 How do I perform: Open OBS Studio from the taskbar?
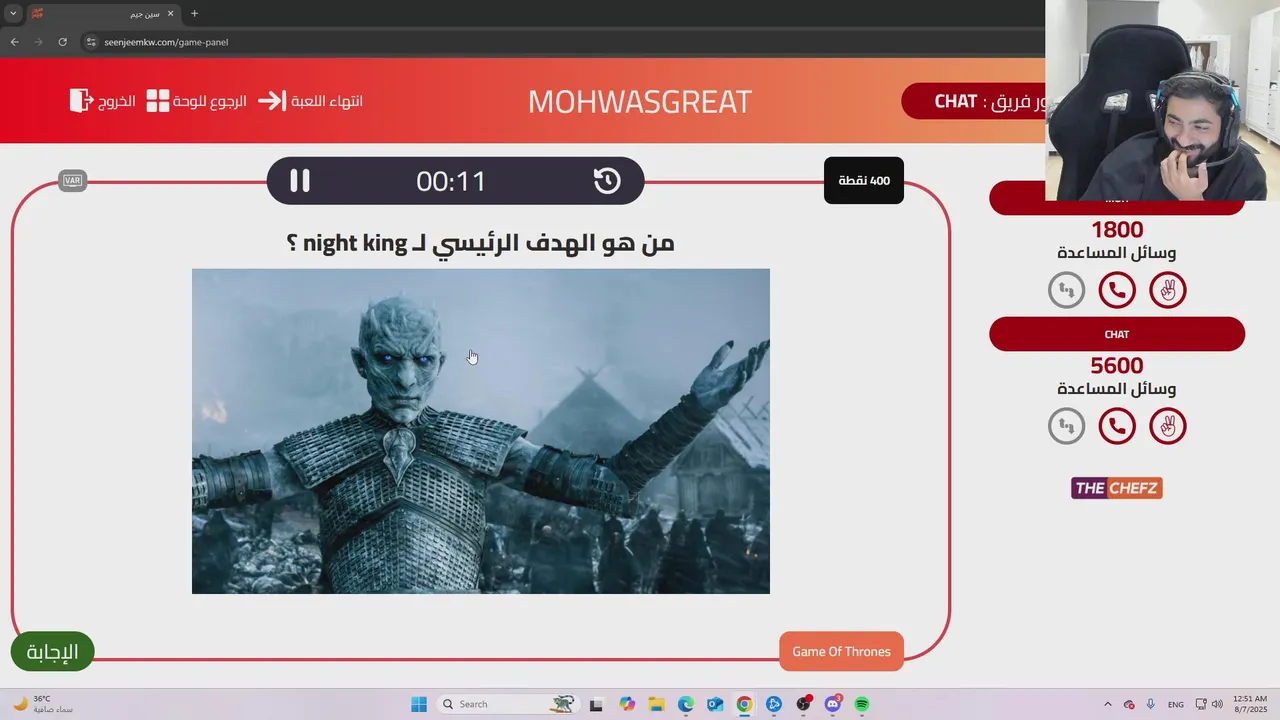coord(803,704)
